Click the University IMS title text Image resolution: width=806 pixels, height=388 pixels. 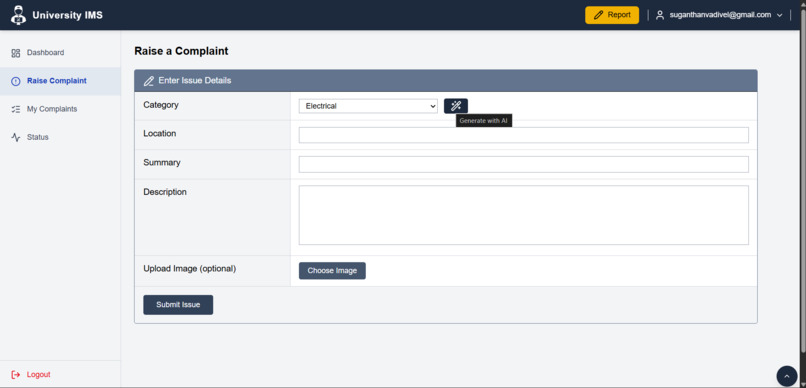click(x=67, y=15)
